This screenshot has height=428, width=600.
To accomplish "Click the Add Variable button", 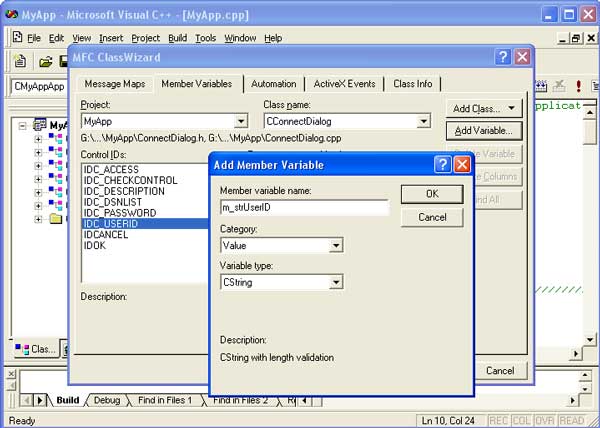I will tap(484, 131).
